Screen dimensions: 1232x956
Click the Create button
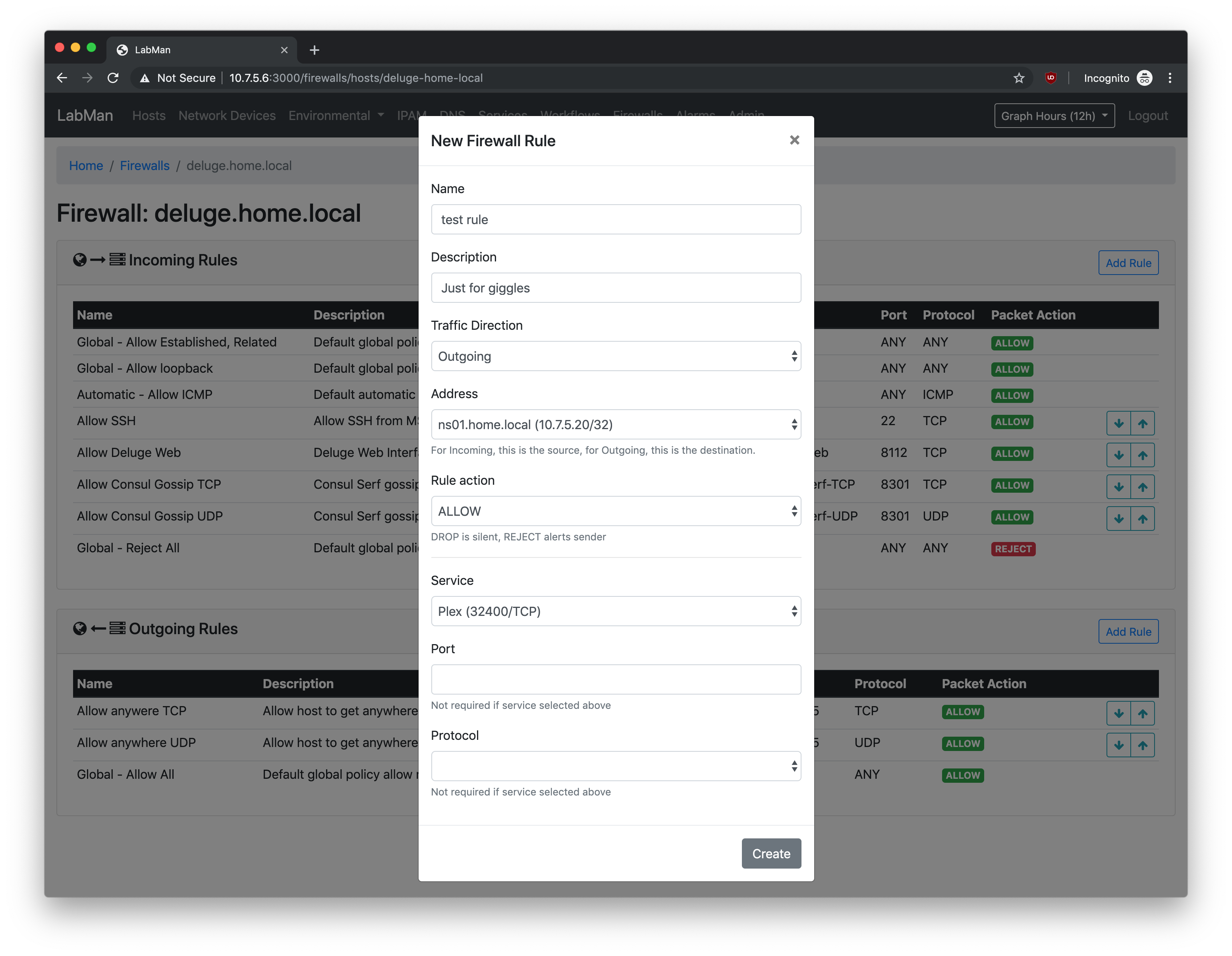pos(770,853)
